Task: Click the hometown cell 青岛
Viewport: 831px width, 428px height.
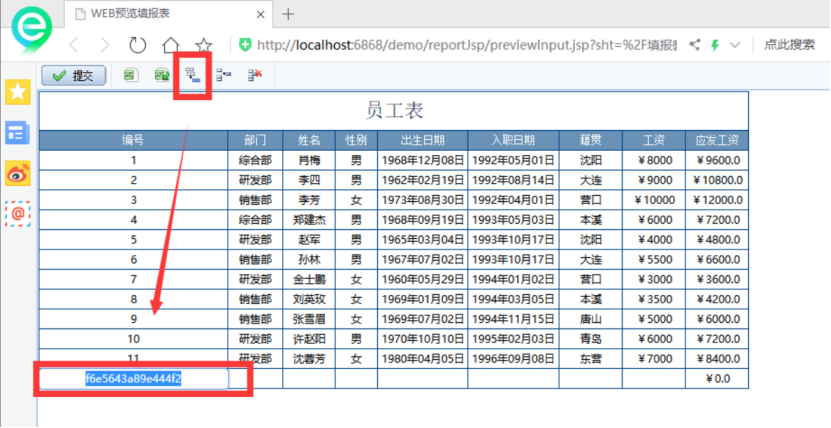Action: tap(590, 339)
